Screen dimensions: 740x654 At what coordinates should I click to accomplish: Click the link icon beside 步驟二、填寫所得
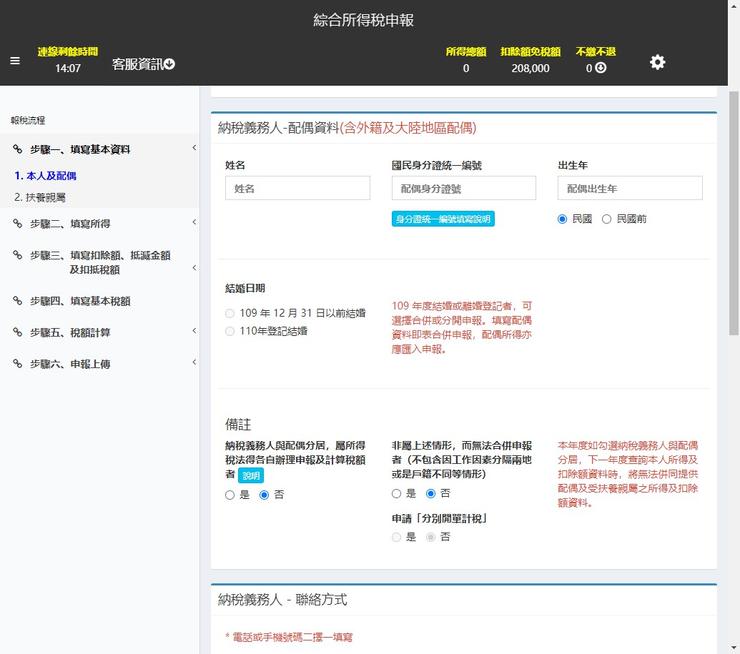coord(17,224)
